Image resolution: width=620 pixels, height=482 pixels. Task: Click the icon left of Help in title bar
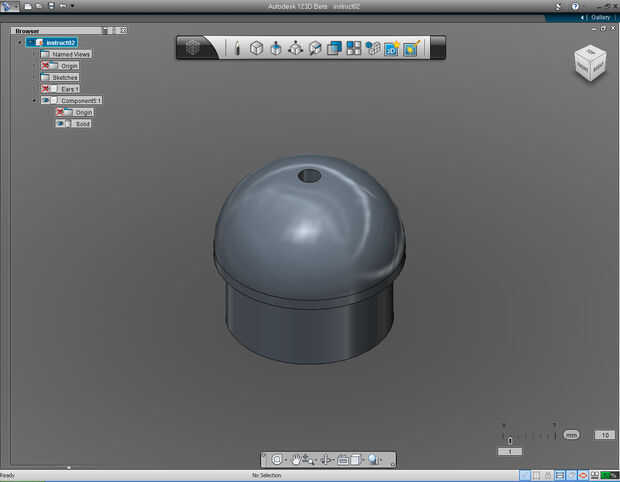point(558,6)
